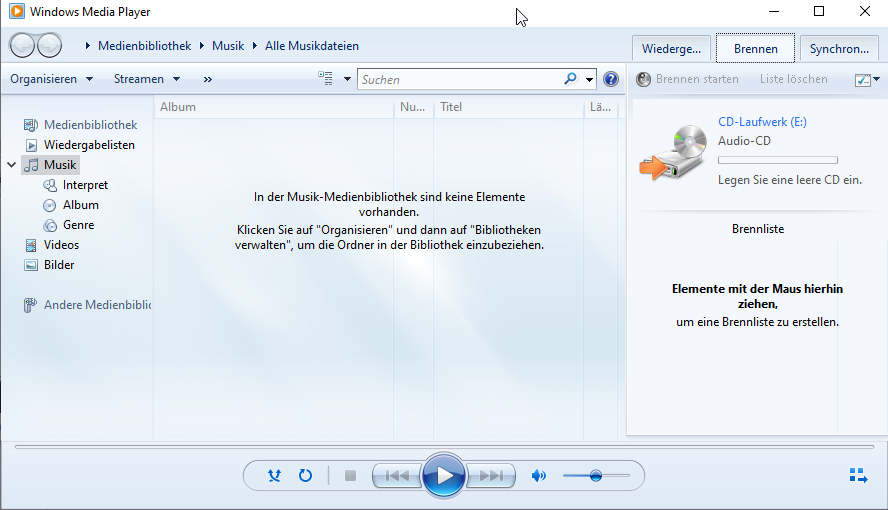
Task: Open the view options icon
Action: (x=325, y=79)
